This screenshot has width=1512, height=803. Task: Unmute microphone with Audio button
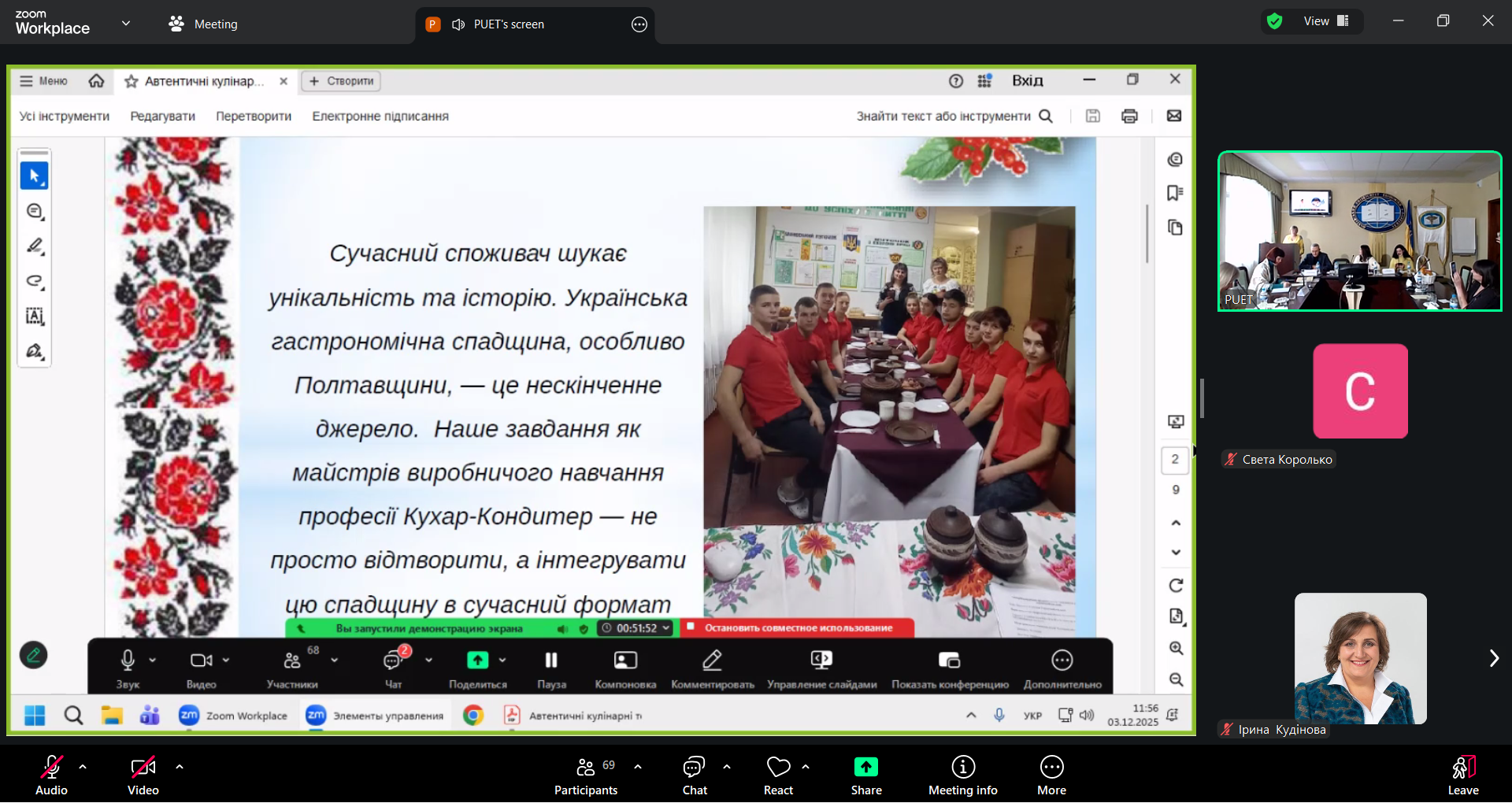pyautogui.click(x=52, y=775)
